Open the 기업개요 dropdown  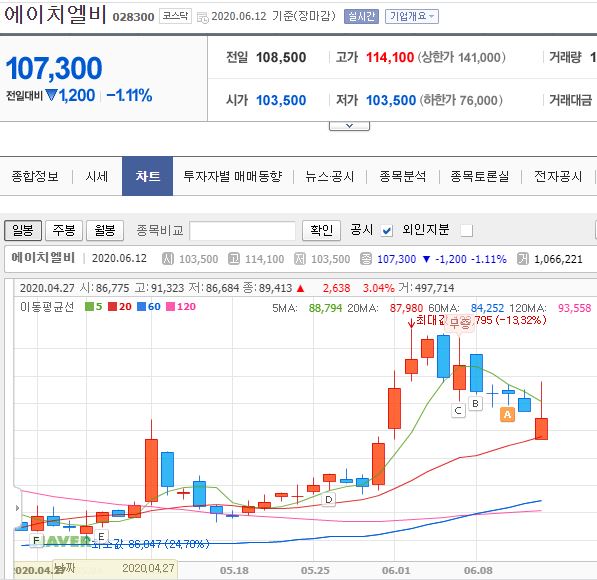click(412, 16)
